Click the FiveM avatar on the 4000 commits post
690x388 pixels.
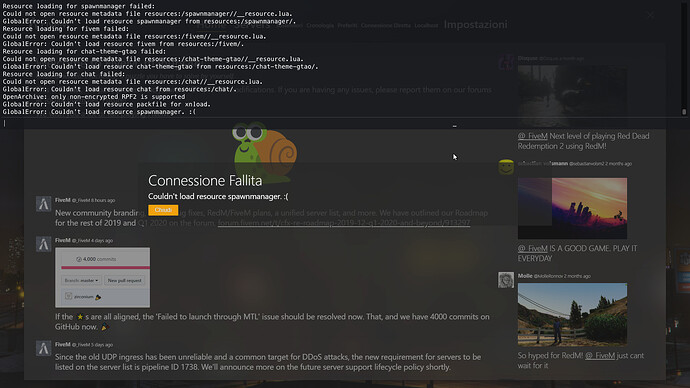[43, 244]
